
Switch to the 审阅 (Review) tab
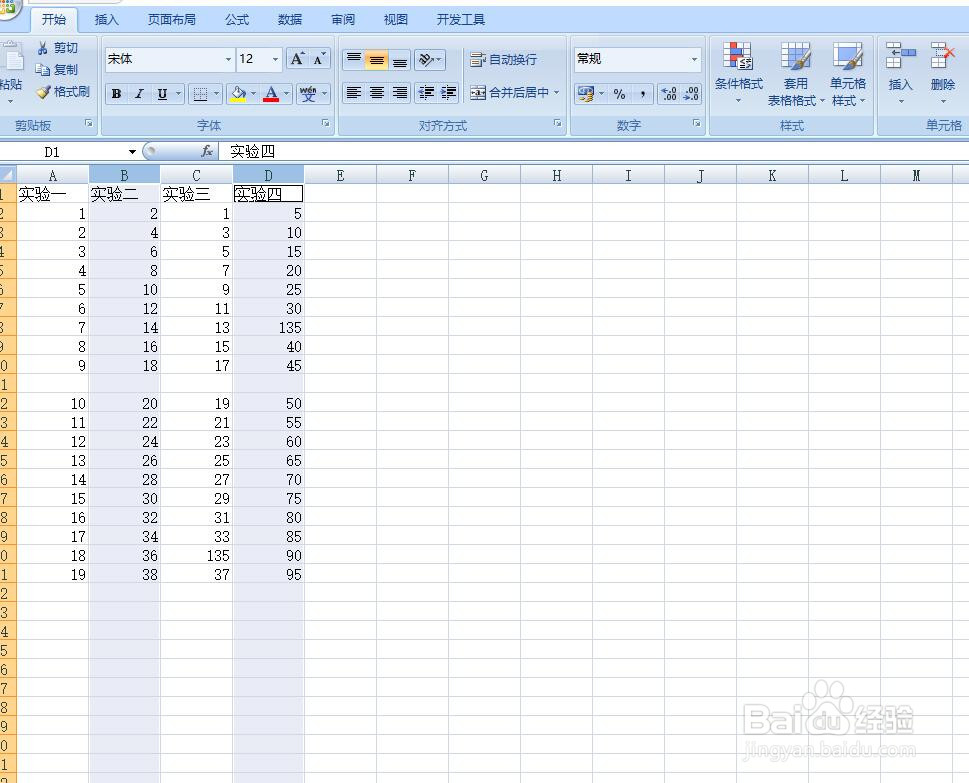tap(342, 20)
